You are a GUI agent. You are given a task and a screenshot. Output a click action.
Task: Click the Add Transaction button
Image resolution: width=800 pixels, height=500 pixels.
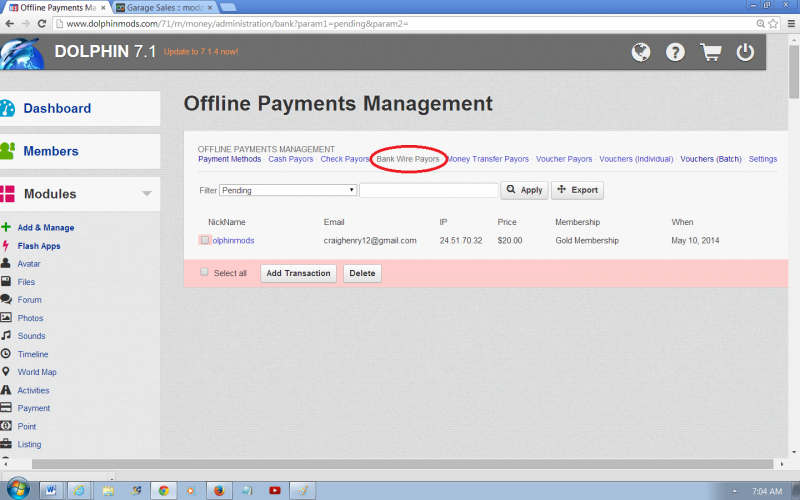point(298,273)
